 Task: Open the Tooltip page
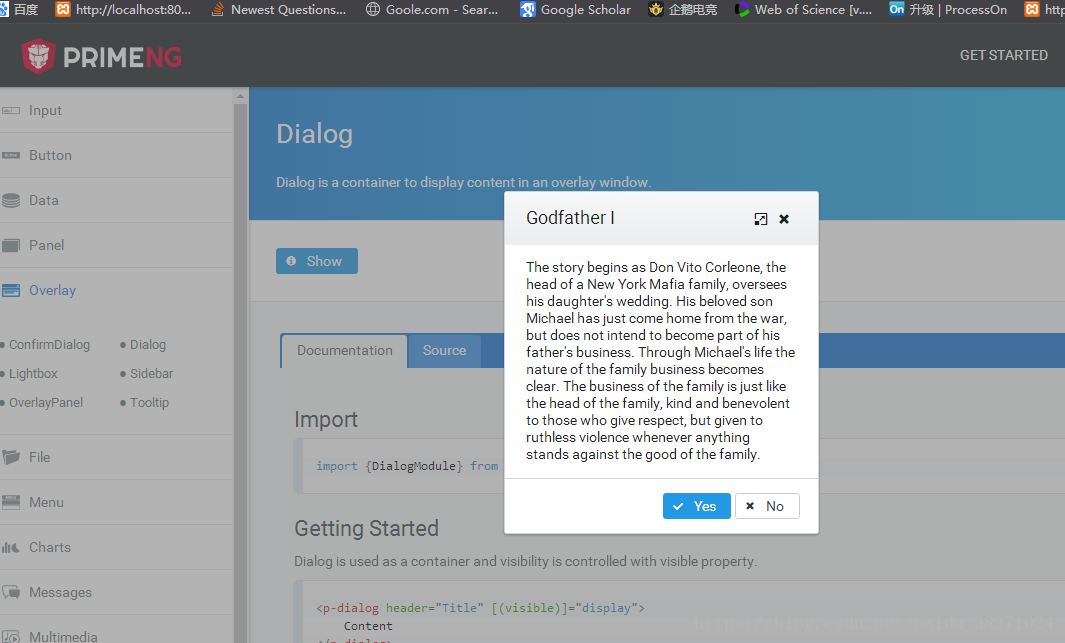(149, 403)
